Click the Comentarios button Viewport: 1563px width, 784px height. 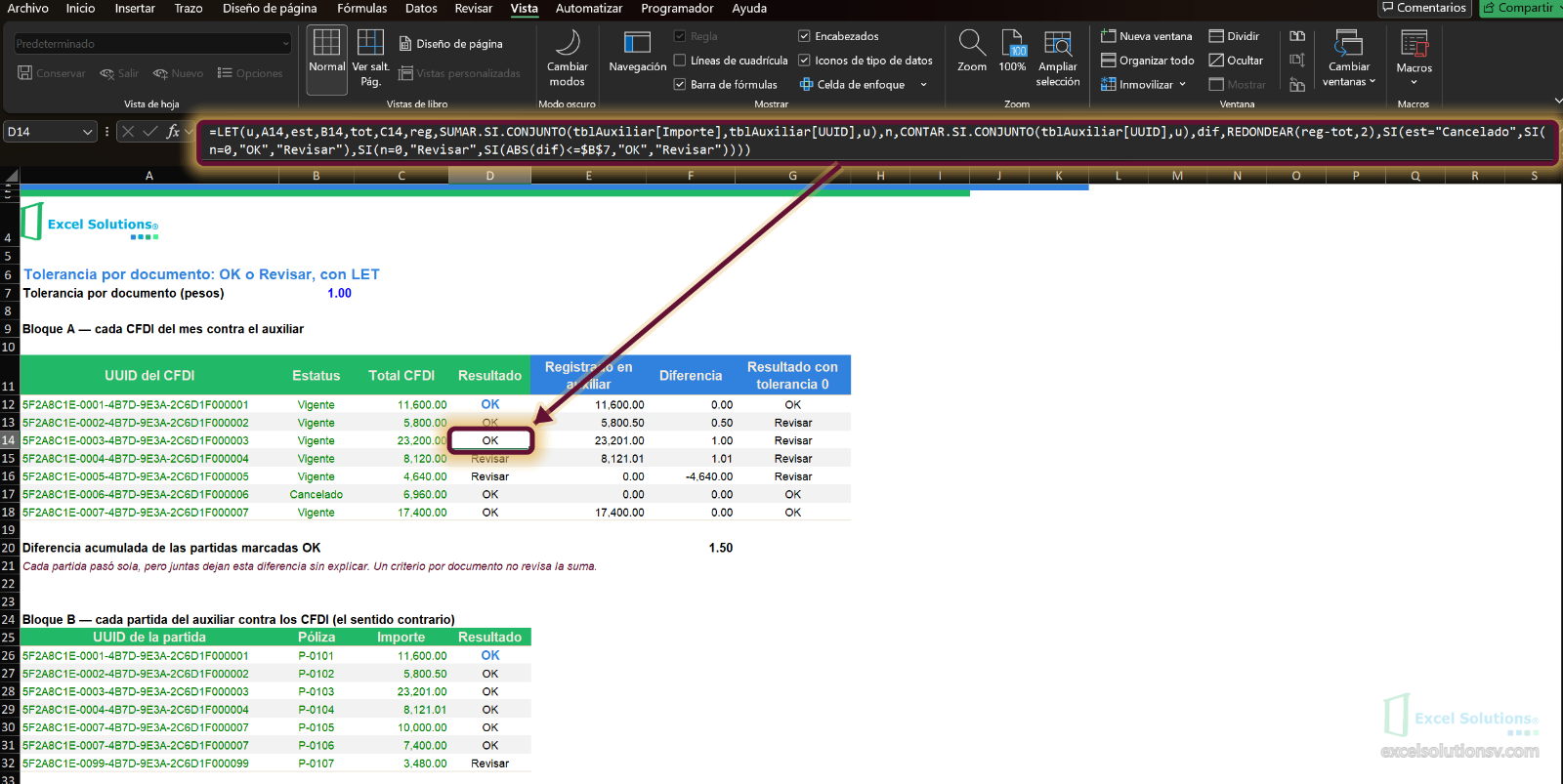coord(1424,8)
